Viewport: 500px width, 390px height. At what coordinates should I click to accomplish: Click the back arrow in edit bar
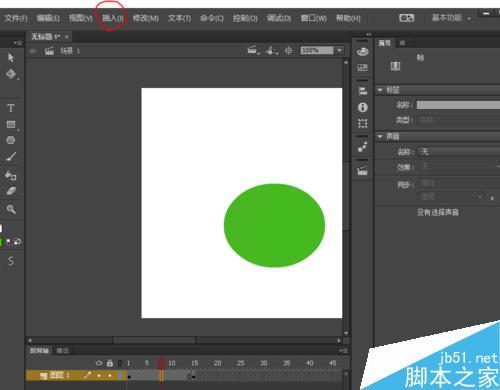tap(33, 51)
